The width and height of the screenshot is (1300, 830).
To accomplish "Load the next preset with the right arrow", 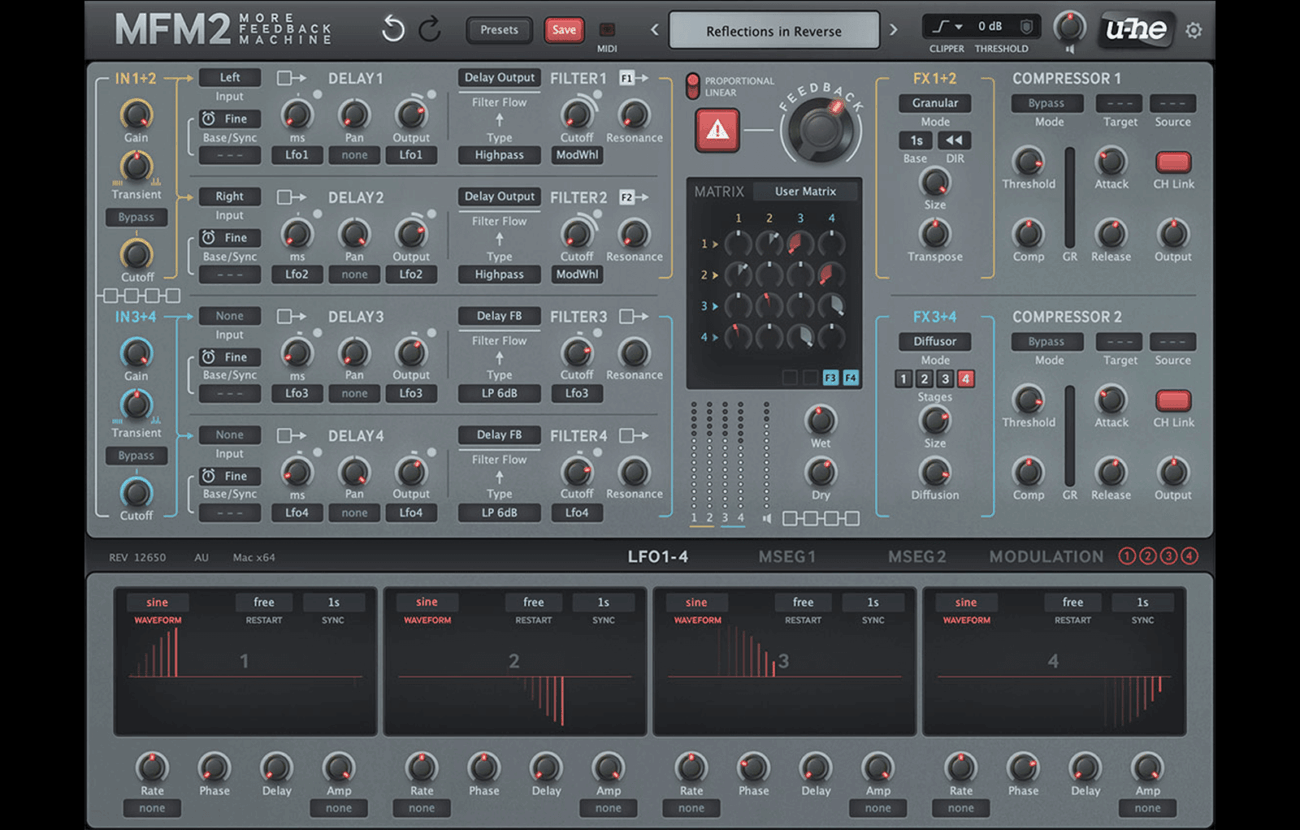I will [x=894, y=30].
